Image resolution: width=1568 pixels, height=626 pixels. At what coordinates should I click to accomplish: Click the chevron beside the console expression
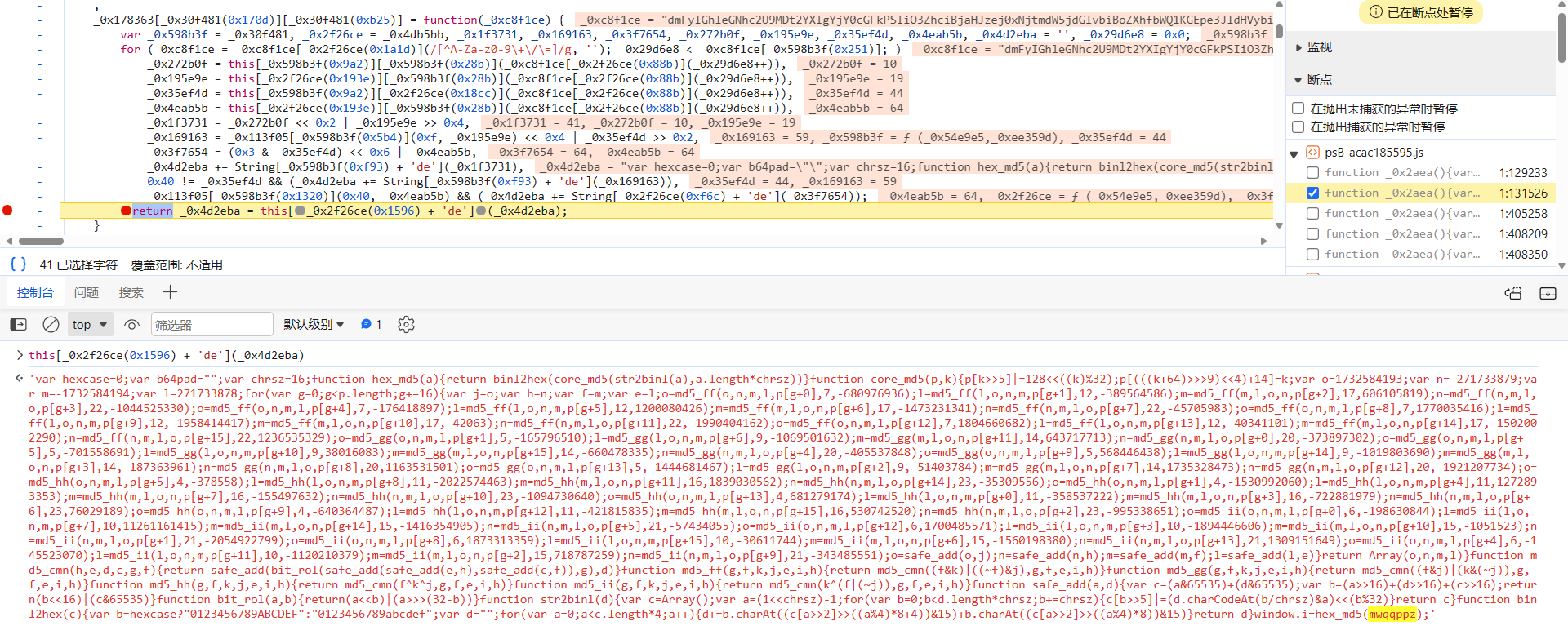pos(20,355)
